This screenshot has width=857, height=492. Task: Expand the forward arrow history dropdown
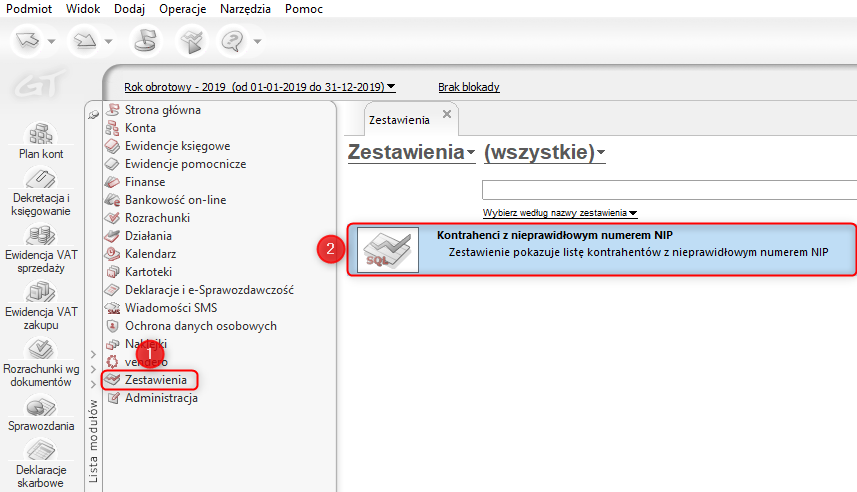click(x=108, y=41)
